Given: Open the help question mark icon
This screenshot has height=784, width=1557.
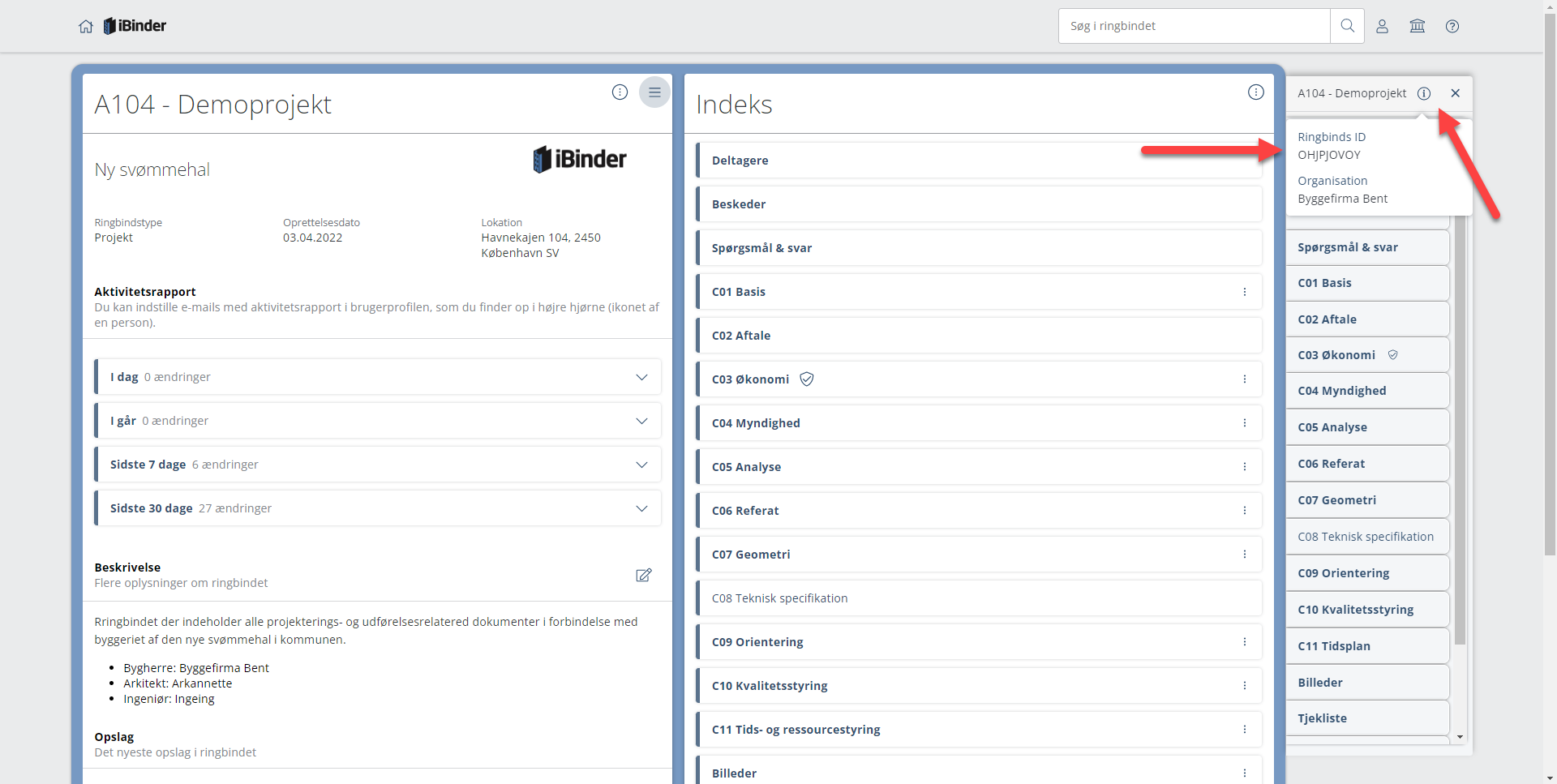Looking at the screenshot, I should click(1452, 26).
